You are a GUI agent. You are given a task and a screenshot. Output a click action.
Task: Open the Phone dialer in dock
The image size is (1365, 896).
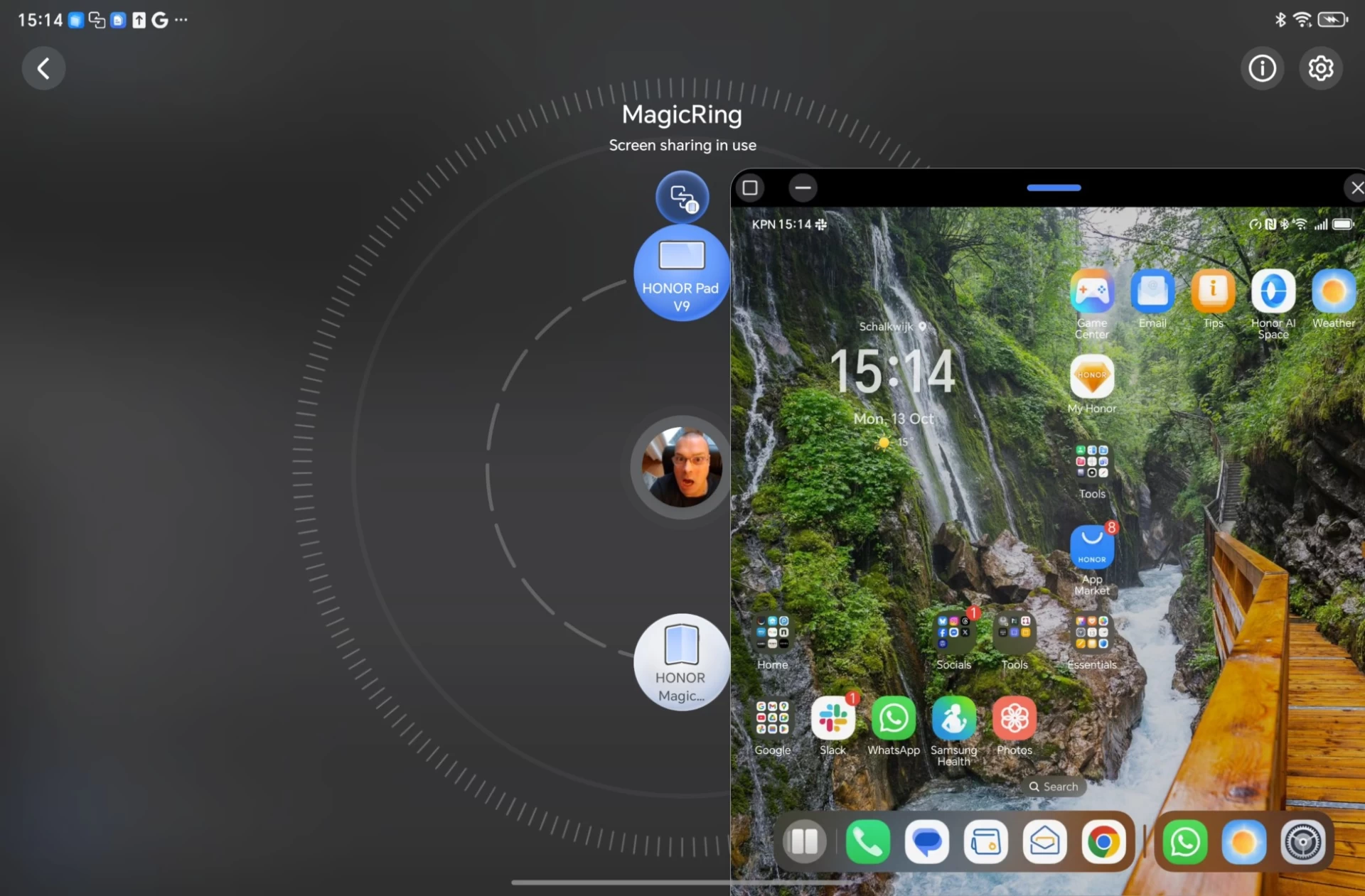click(867, 842)
